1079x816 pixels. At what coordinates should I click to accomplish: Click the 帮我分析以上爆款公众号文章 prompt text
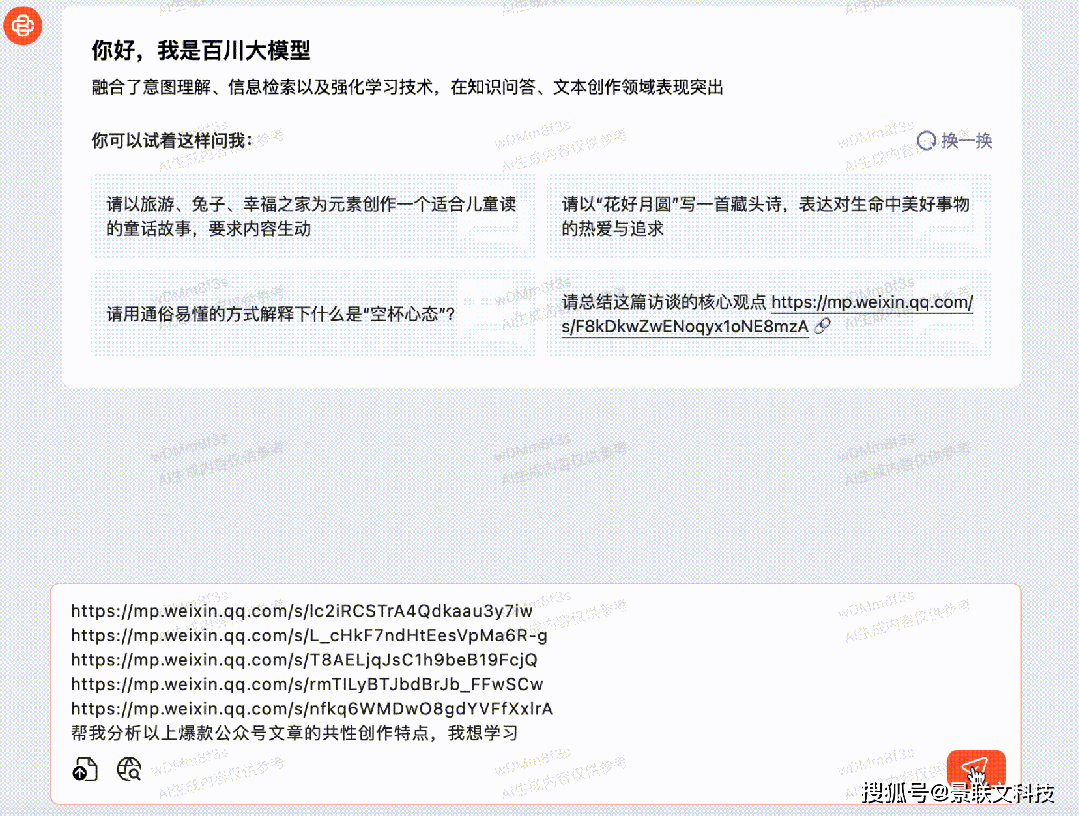pyautogui.click(x=294, y=734)
